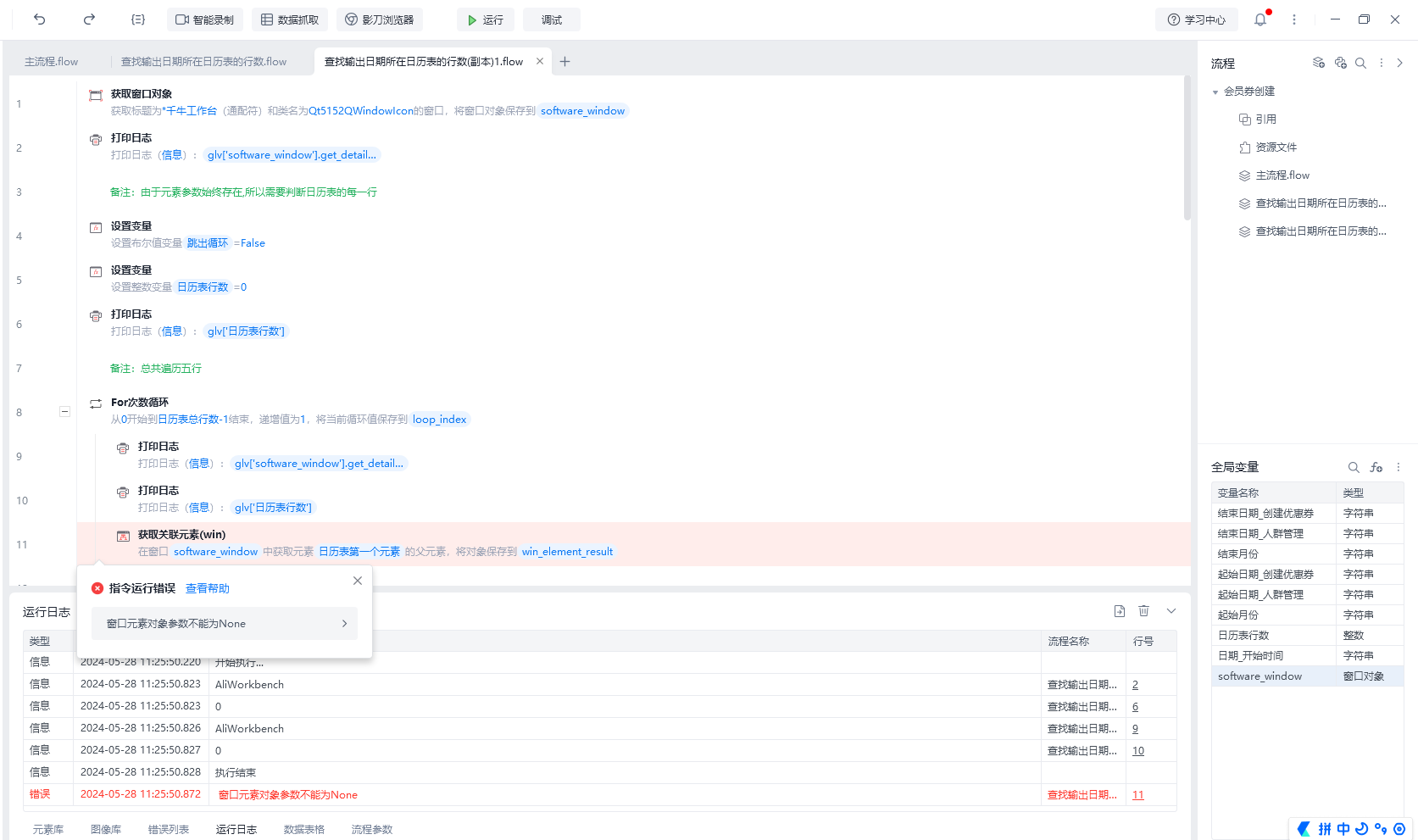Screen dimensions: 1418x840
Task: Export the run log file icon
Action: coord(1120,611)
